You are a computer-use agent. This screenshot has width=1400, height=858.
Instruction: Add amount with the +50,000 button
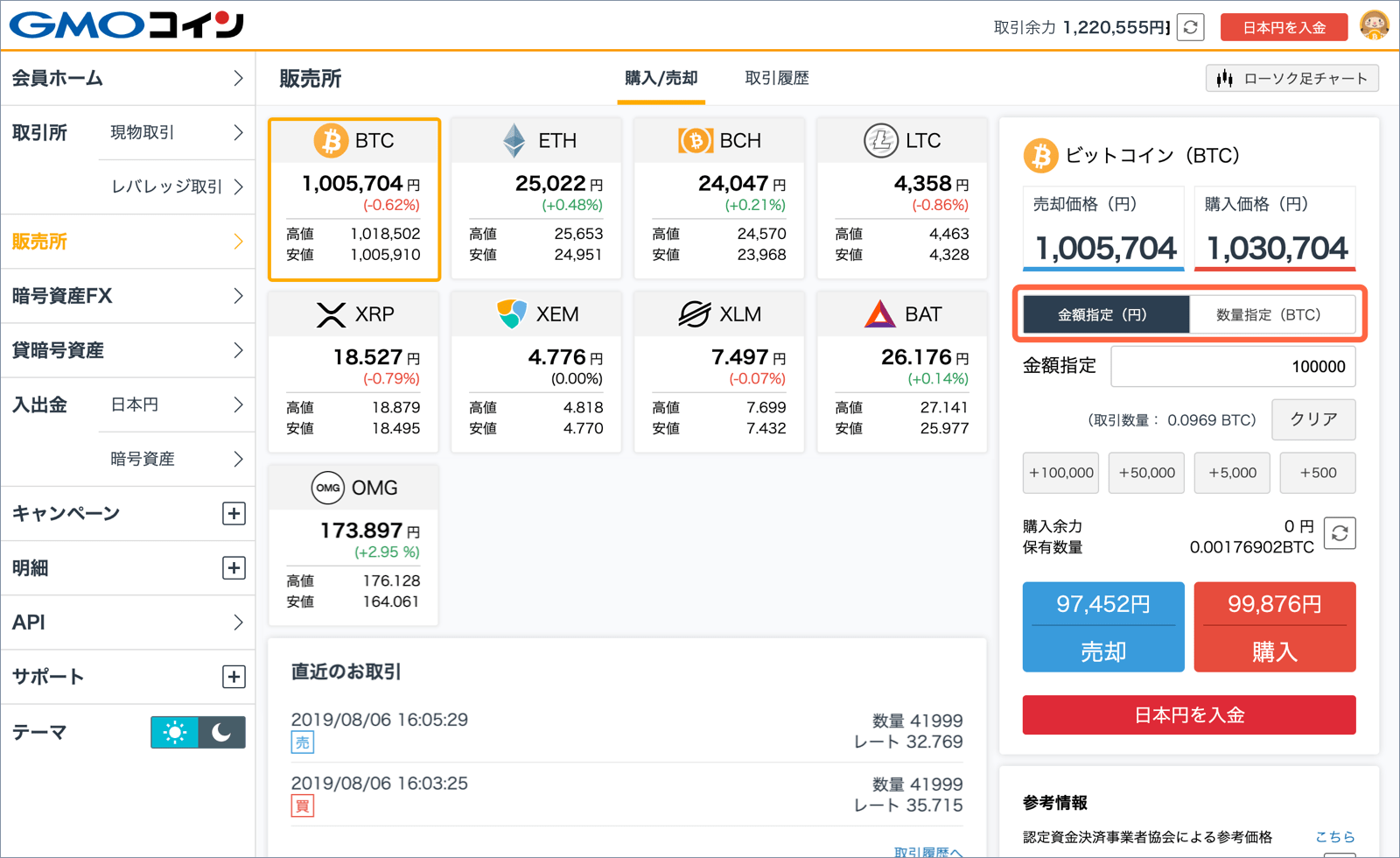click(x=1147, y=473)
